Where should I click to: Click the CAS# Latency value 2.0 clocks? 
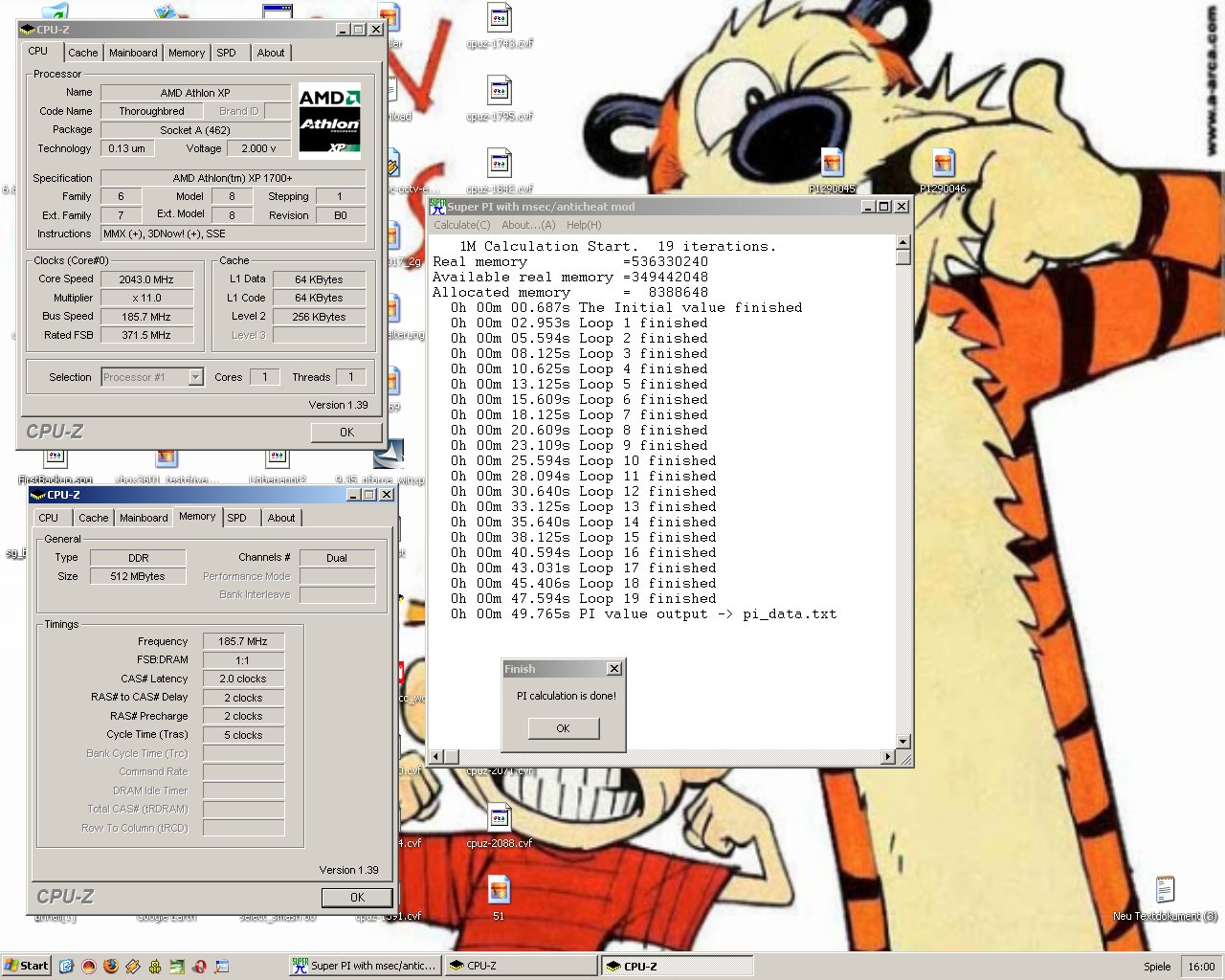[x=243, y=679]
